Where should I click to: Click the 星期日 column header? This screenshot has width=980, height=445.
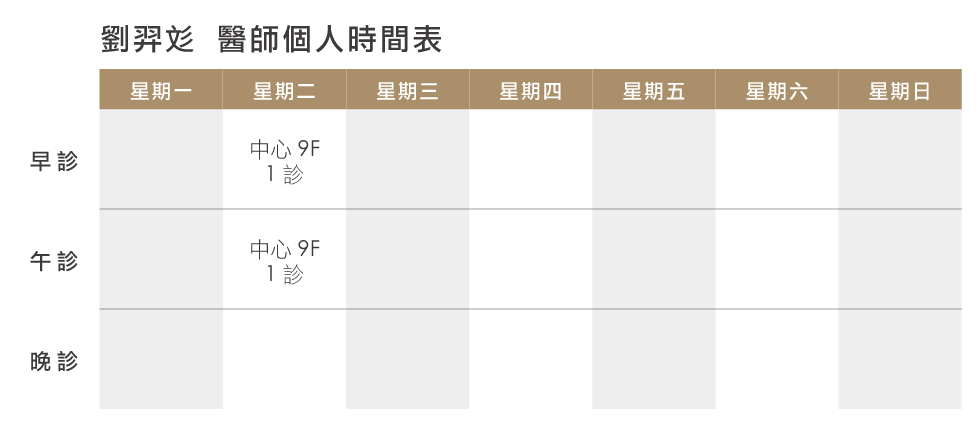click(x=899, y=92)
